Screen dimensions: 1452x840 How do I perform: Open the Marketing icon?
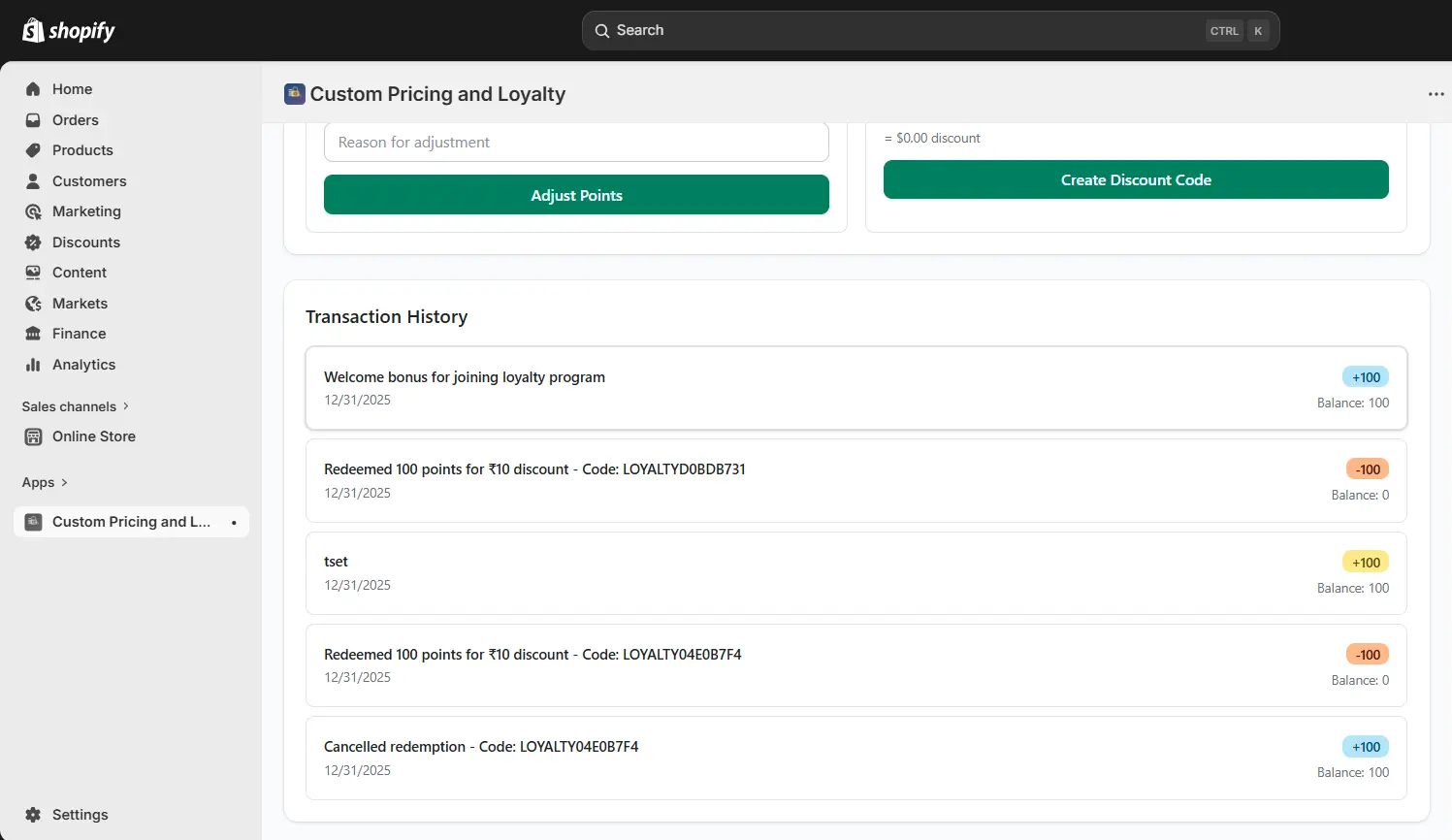[34, 210]
